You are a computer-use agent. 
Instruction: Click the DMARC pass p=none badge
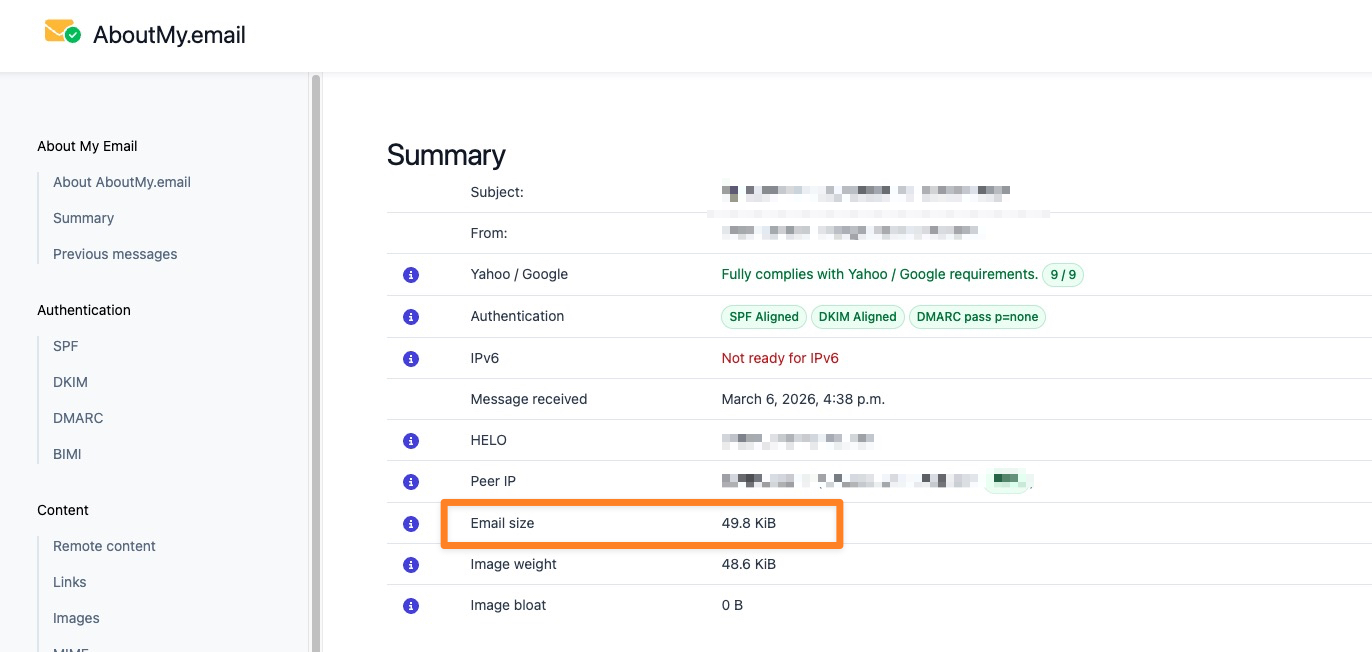977,317
